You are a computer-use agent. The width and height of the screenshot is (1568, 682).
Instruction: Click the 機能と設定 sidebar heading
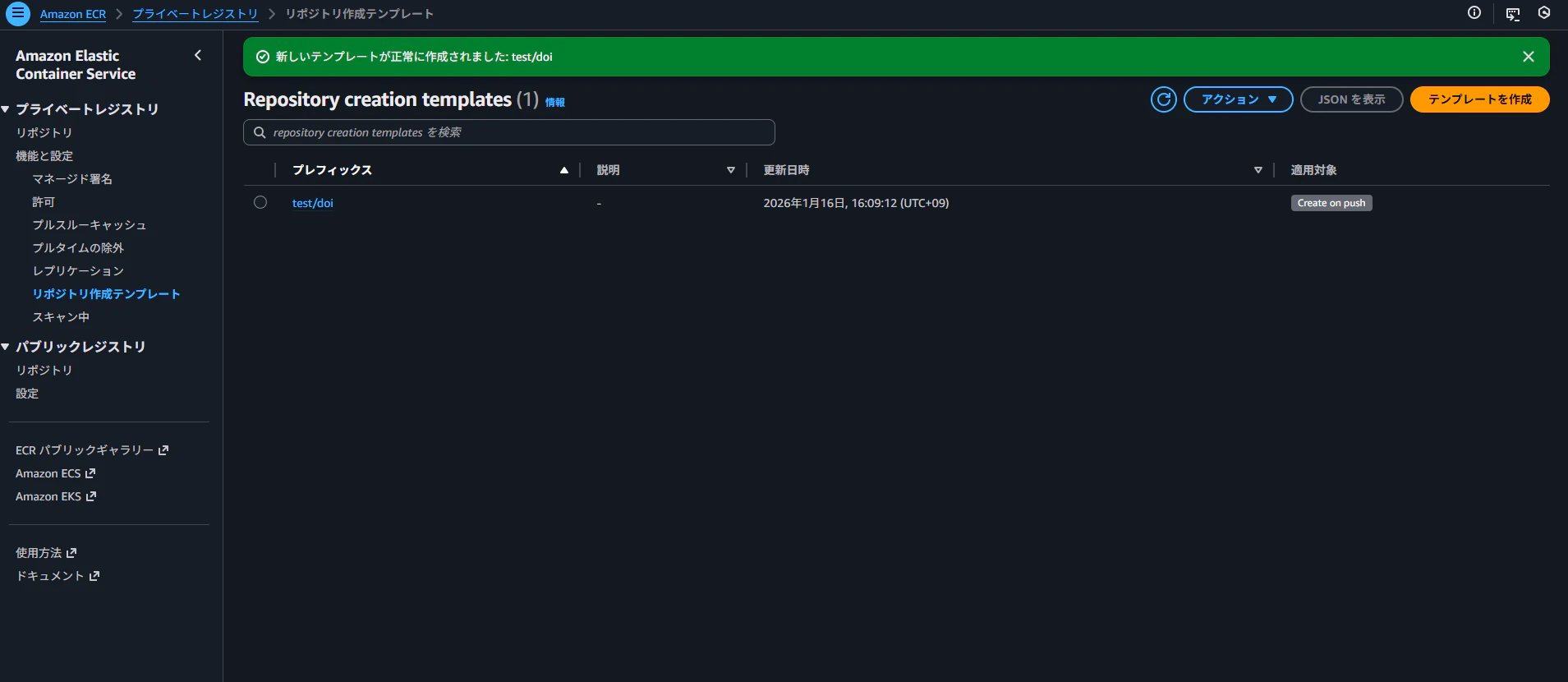coord(44,156)
